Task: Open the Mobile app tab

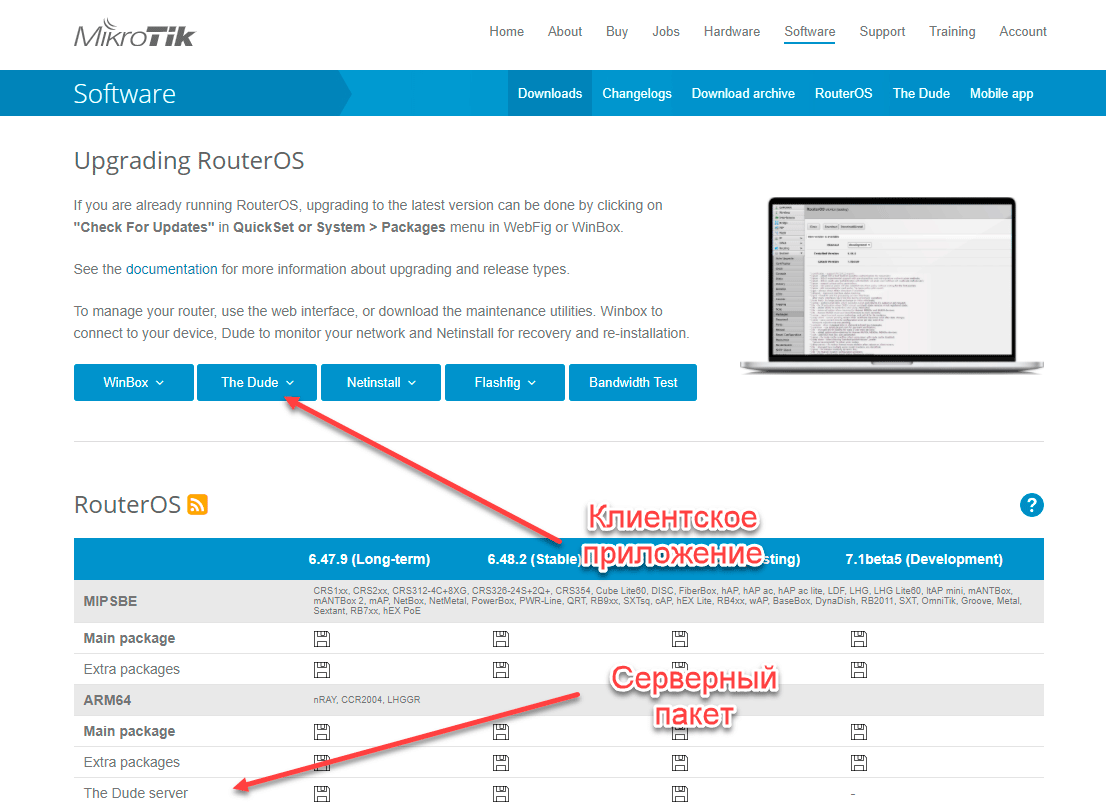Action: [x=1002, y=93]
